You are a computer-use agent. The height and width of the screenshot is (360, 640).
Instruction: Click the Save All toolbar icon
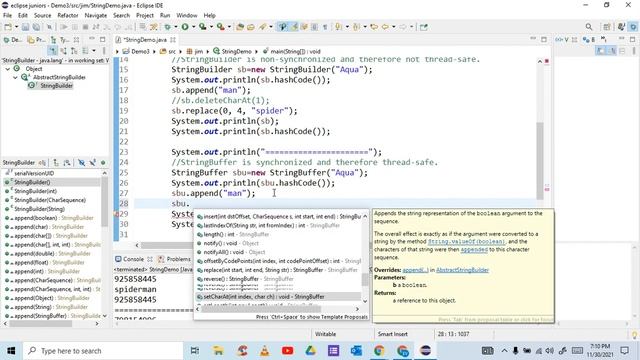(36, 27)
